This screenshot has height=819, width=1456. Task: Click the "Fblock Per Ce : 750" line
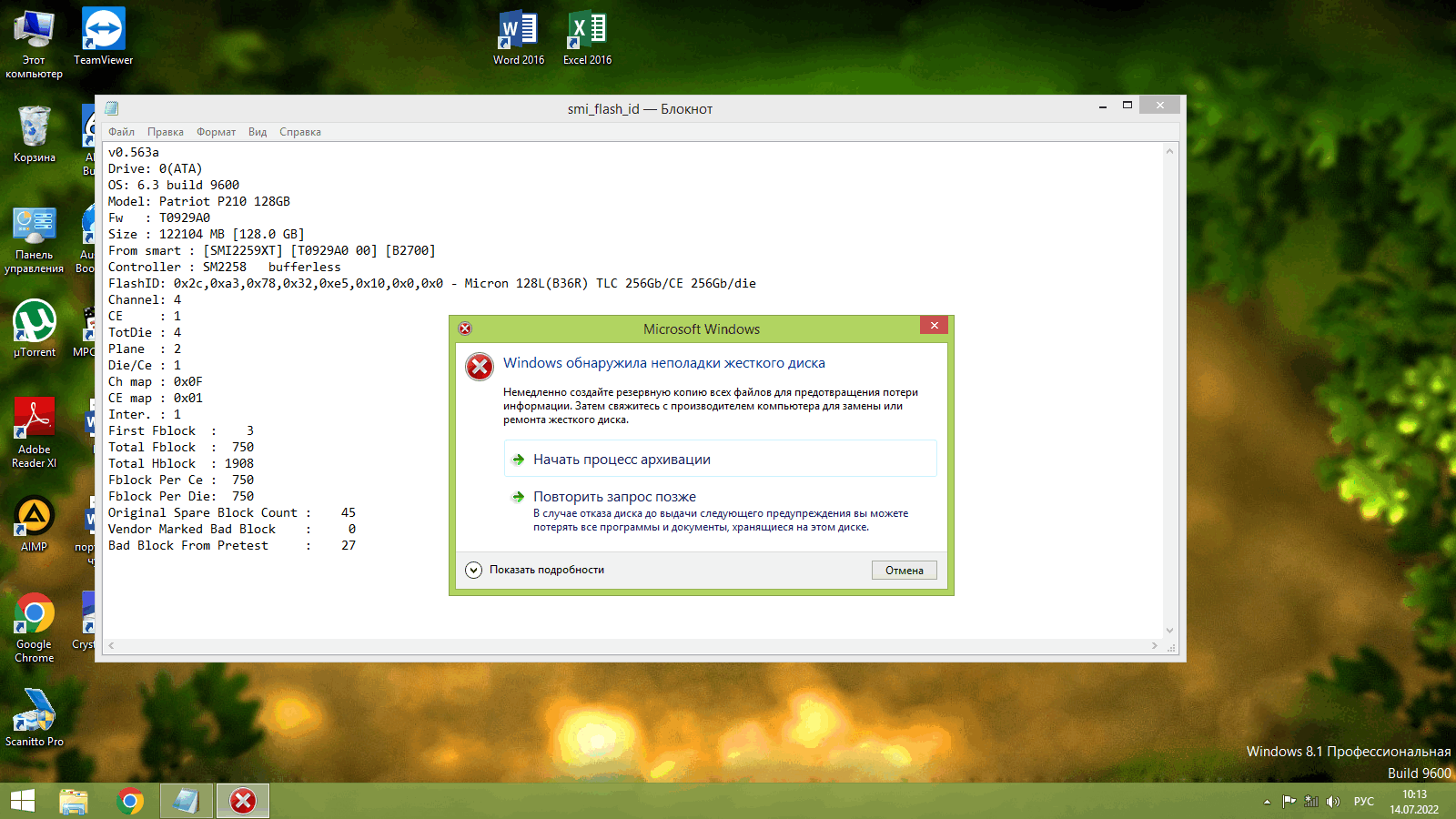pyautogui.click(x=181, y=480)
